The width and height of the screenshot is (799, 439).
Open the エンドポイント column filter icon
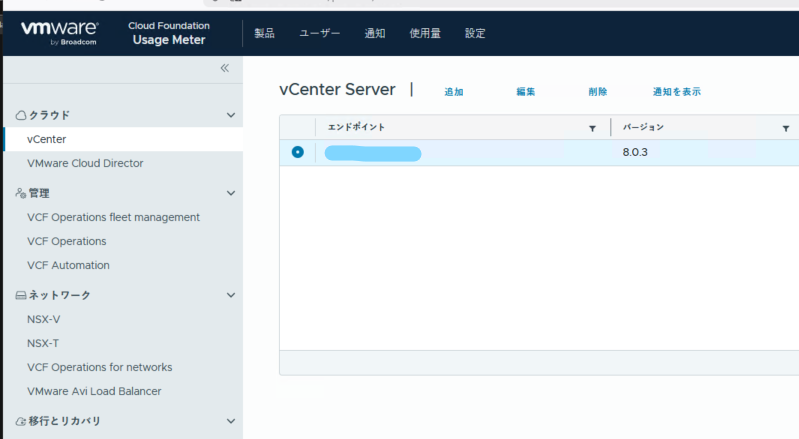click(x=592, y=128)
